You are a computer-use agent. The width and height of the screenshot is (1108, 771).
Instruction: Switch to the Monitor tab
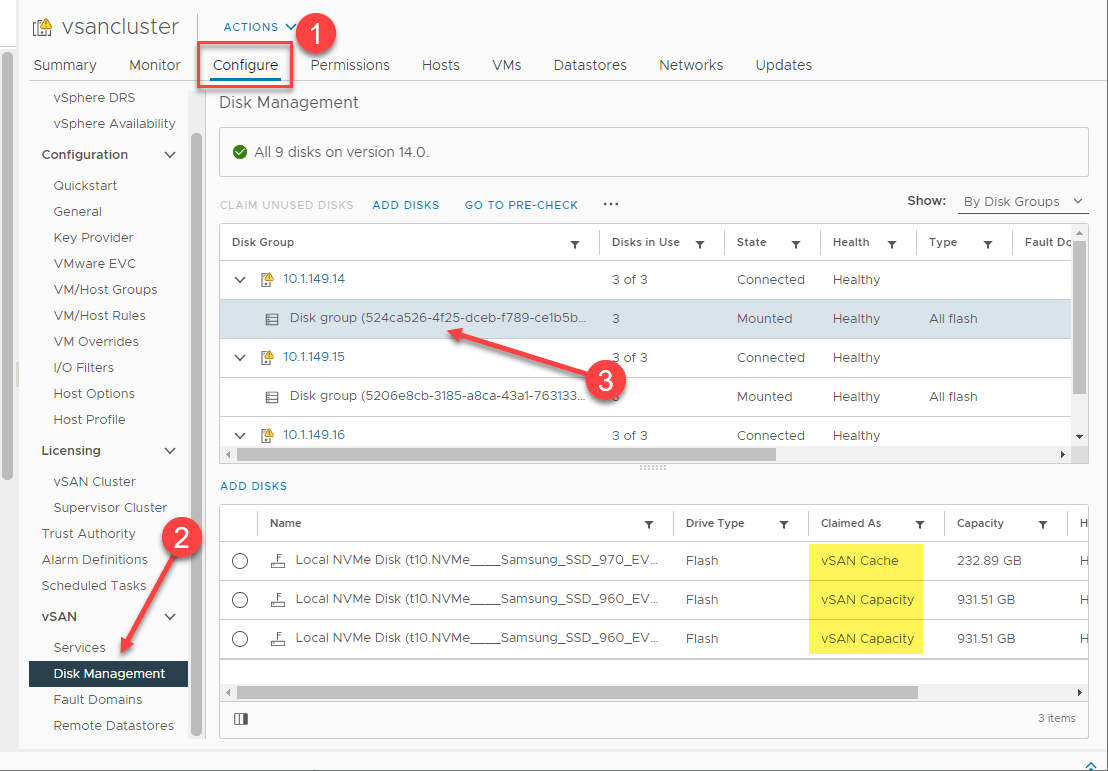[155, 65]
